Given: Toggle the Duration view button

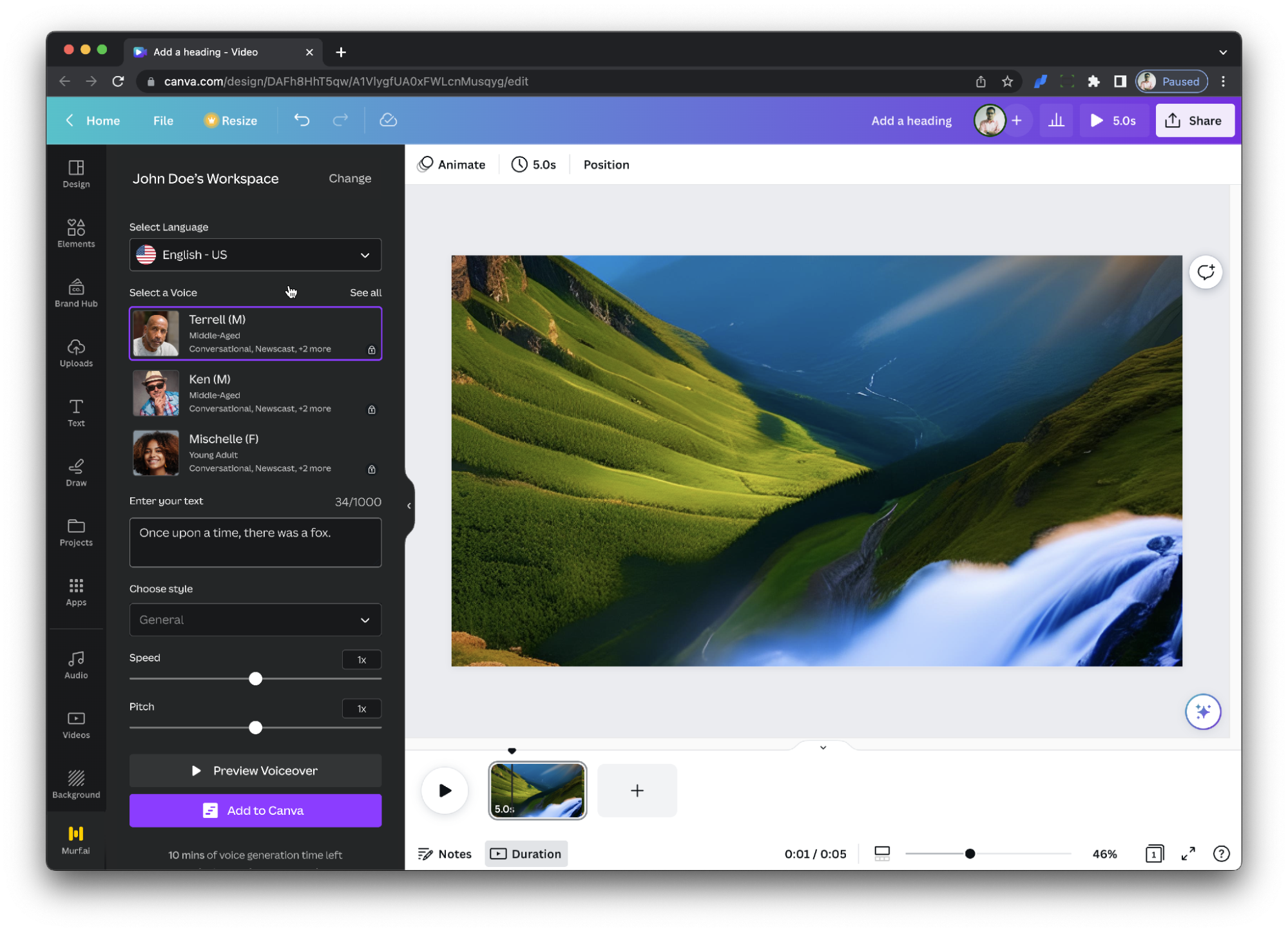Looking at the screenshot, I should click(x=526, y=853).
